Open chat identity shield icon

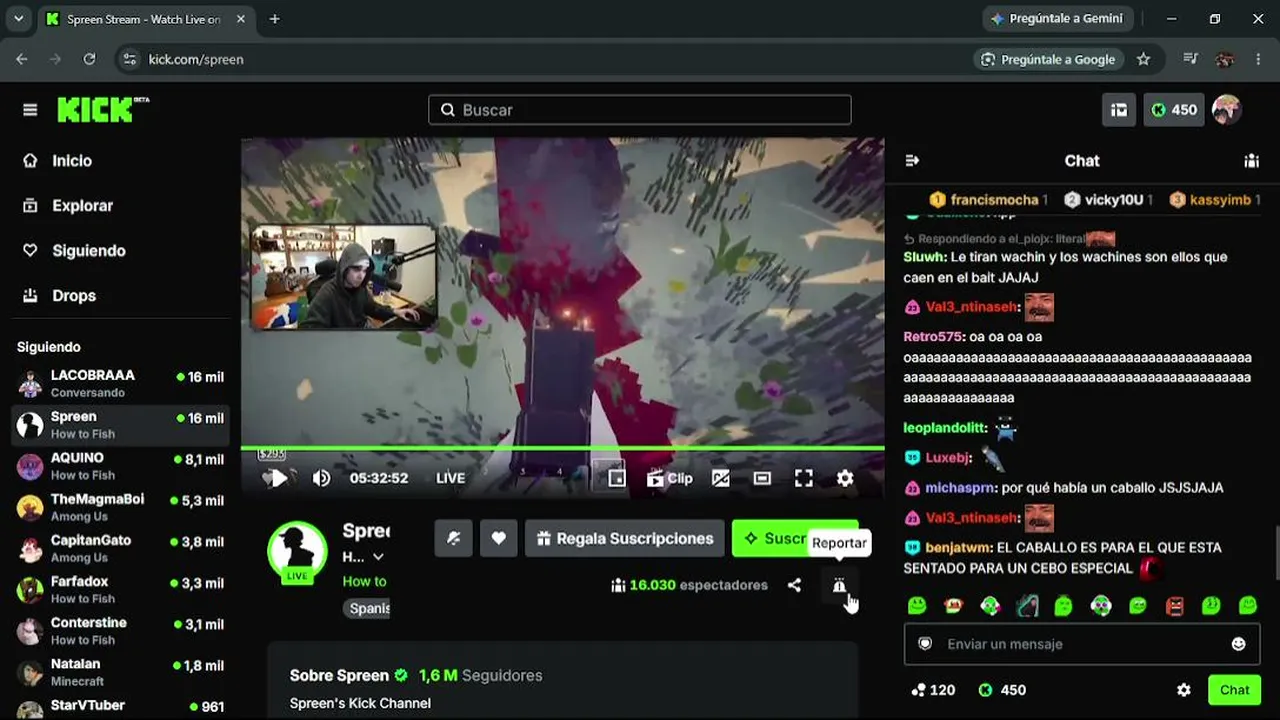[925, 644]
